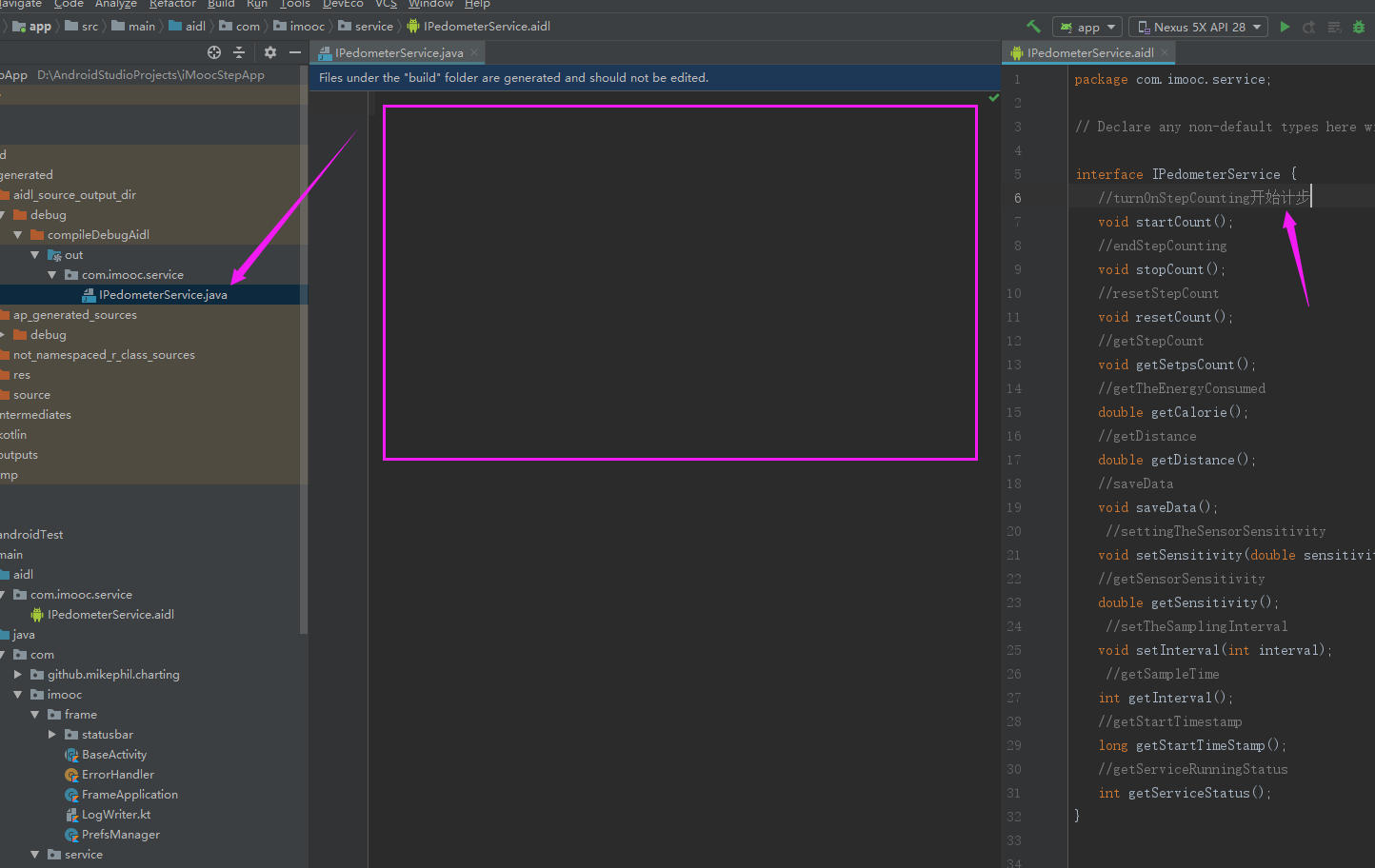The width and height of the screenshot is (1375, 868).
Task: Click 'long getStartTimeStamp();' code line
Action: (1192, 745)
